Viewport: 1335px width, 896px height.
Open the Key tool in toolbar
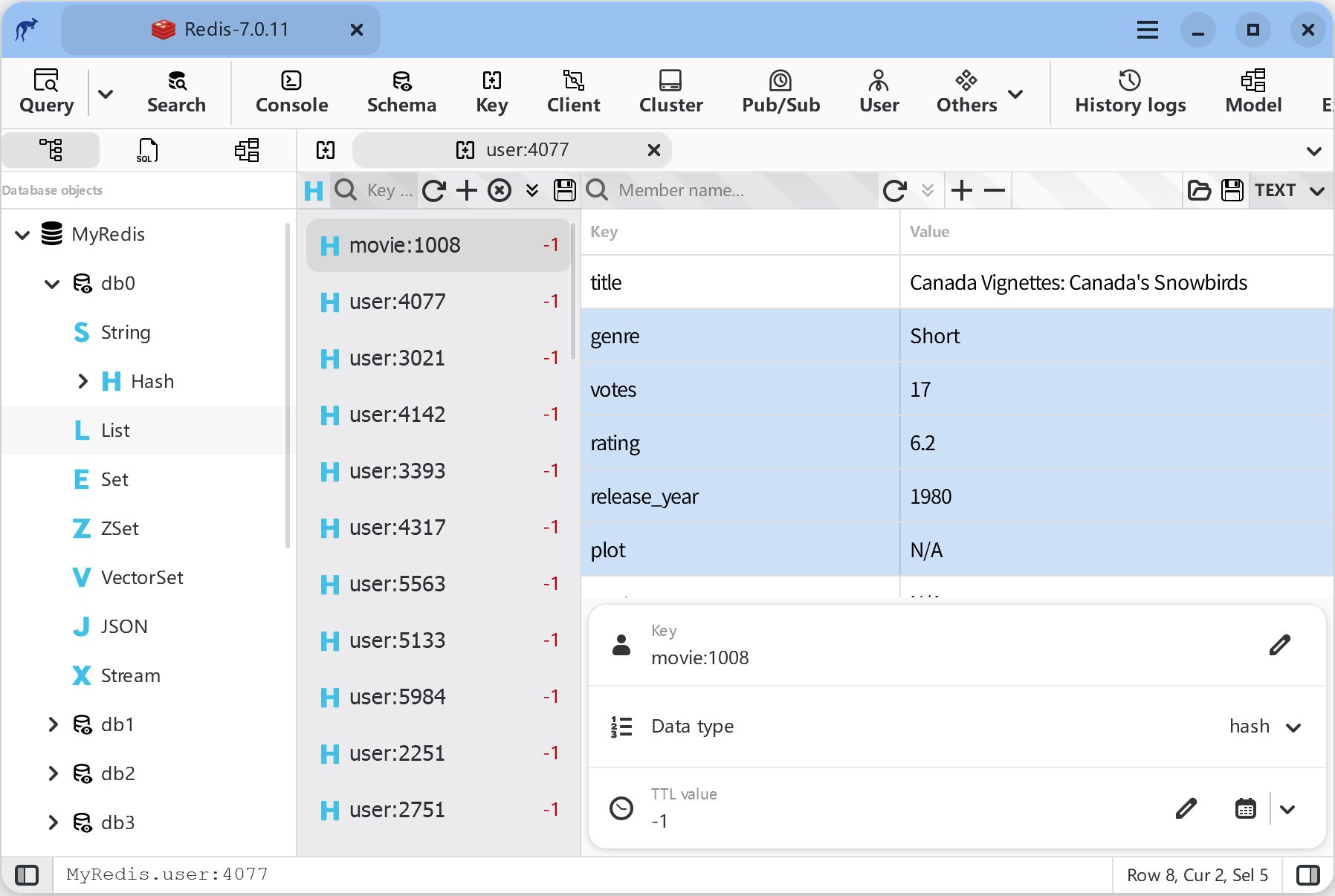coord(491,92)
